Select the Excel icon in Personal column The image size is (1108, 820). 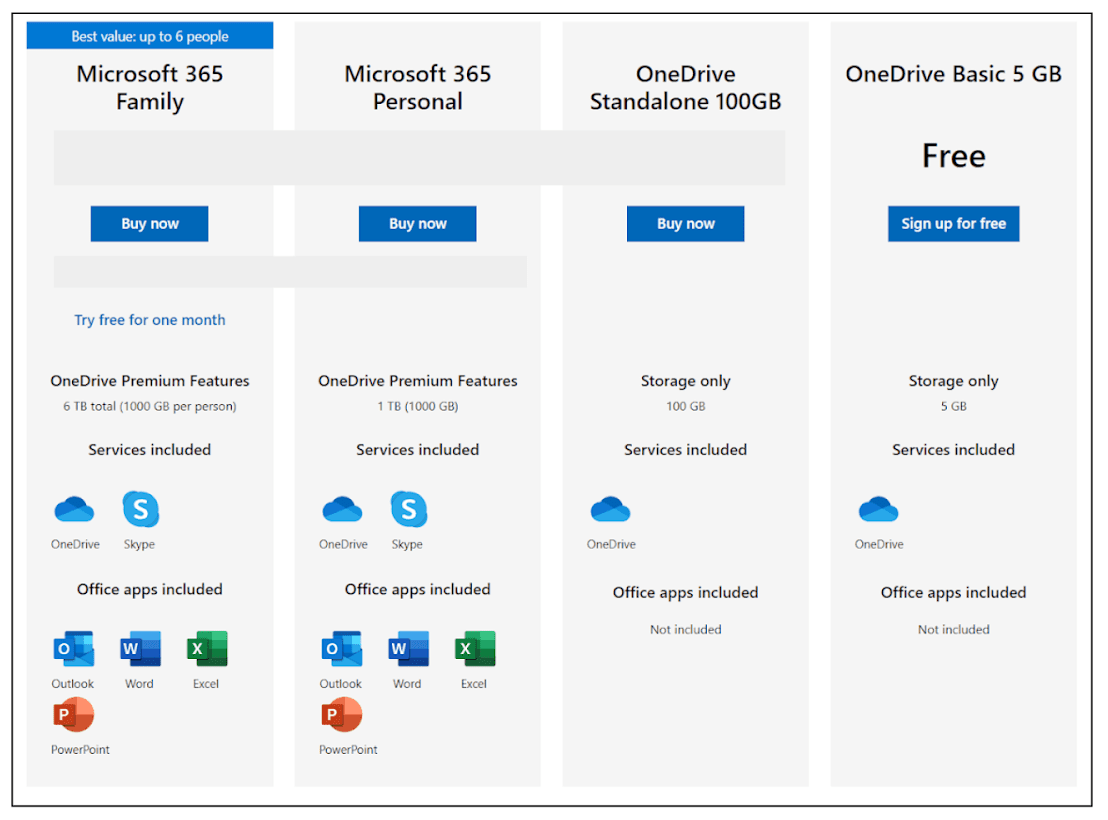(474, 648)
